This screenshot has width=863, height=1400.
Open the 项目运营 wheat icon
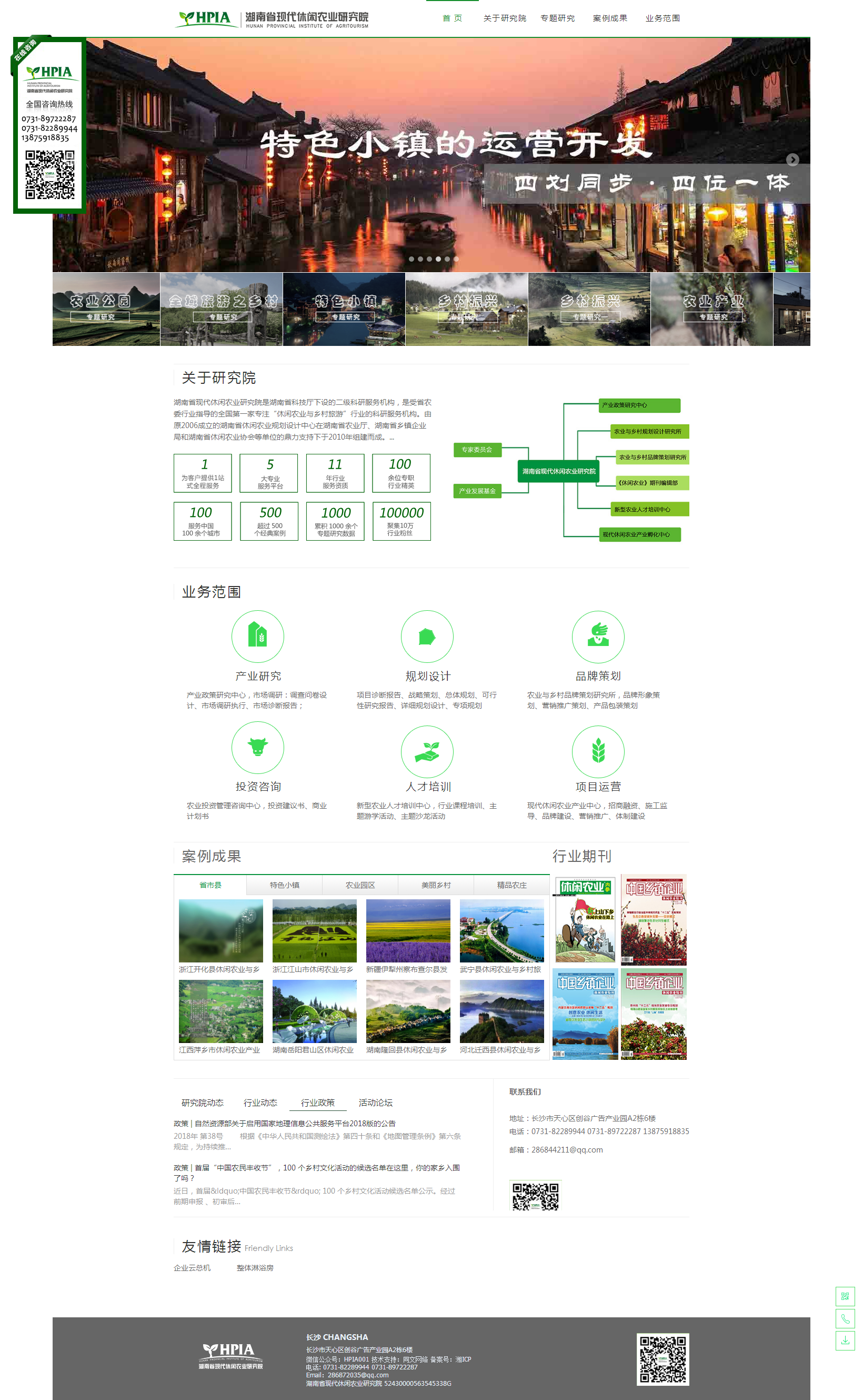[598, 751]
